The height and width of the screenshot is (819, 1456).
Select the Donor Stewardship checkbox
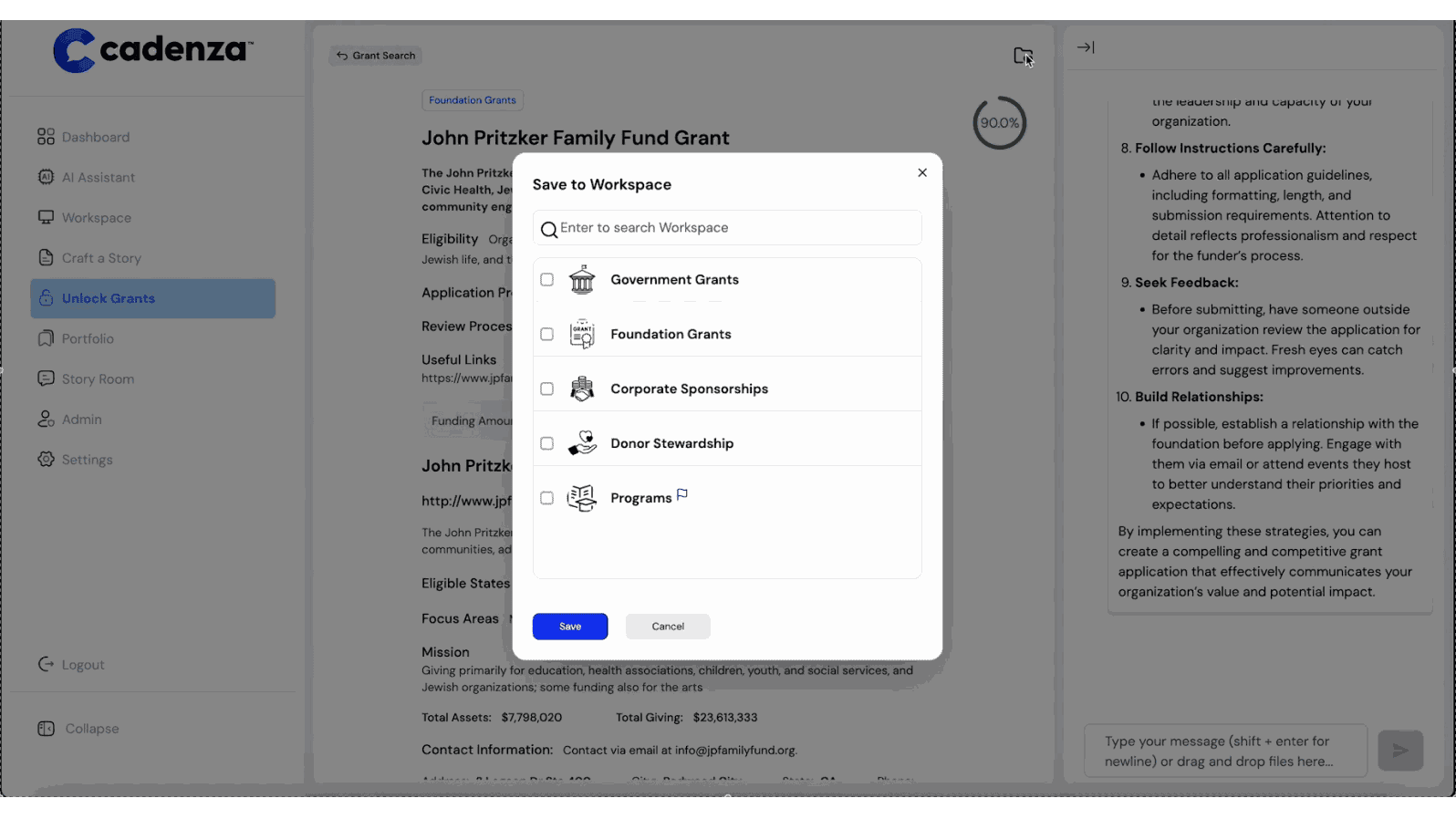click(546, 444)
